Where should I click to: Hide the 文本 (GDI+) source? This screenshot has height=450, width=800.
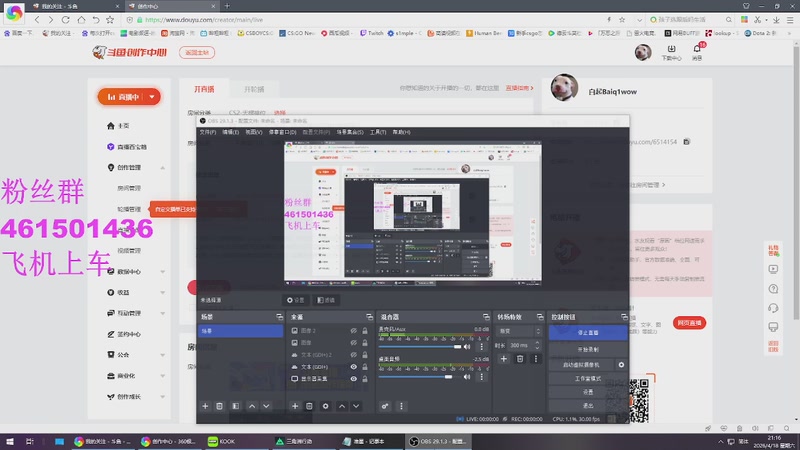click(x=353, y=367)
